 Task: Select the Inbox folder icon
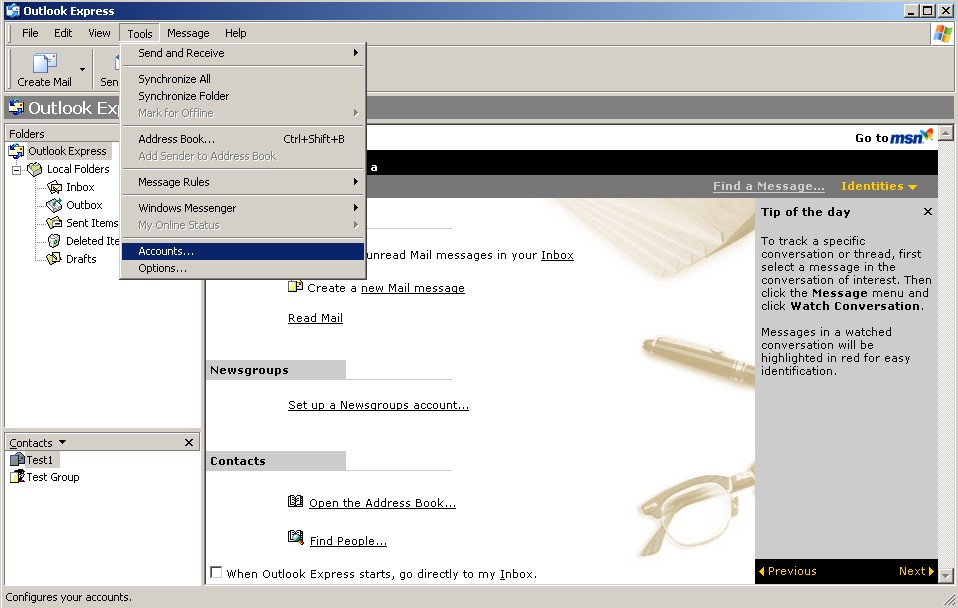(56, 187)
